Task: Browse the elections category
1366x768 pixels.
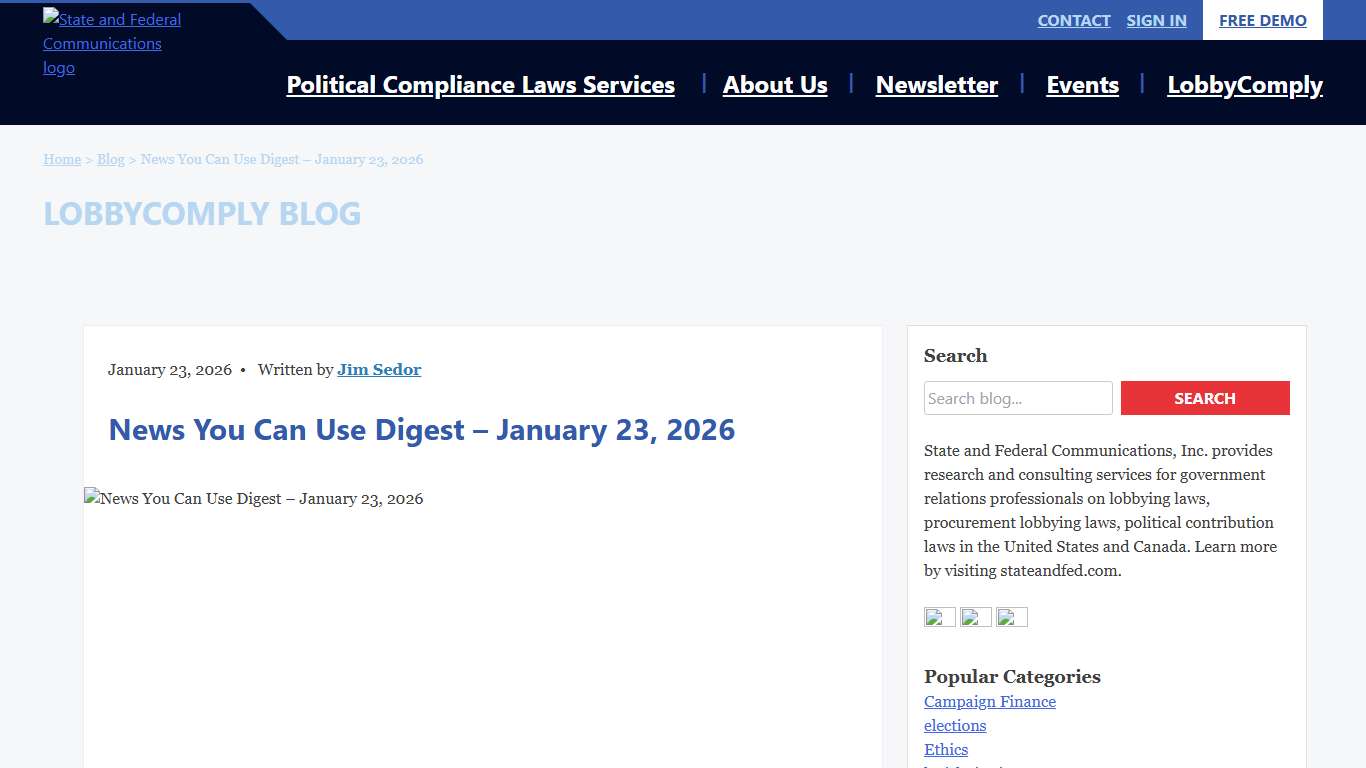Action: coord(954,725)
